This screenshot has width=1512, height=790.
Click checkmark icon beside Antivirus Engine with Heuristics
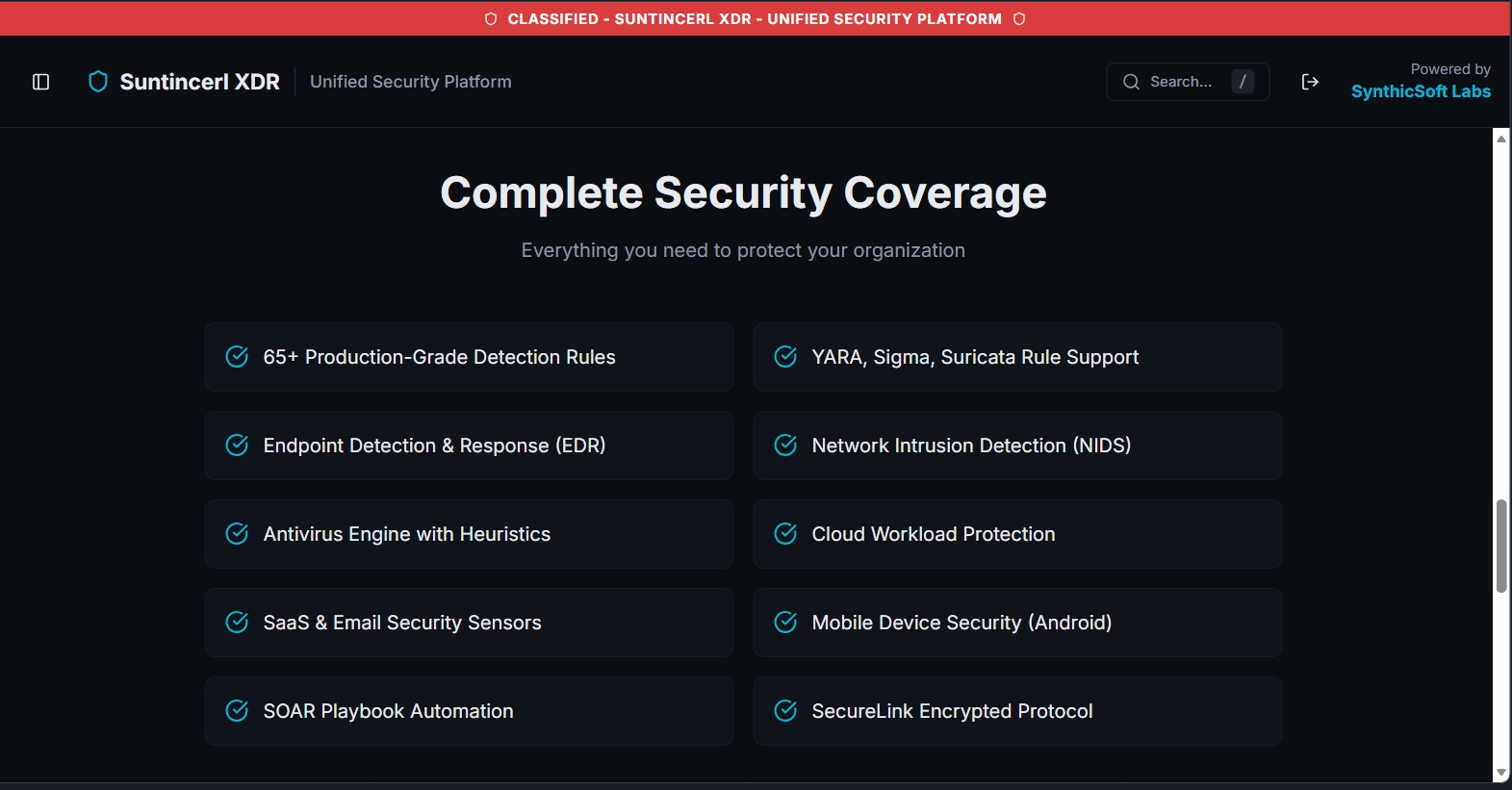[x=237, y=534]
